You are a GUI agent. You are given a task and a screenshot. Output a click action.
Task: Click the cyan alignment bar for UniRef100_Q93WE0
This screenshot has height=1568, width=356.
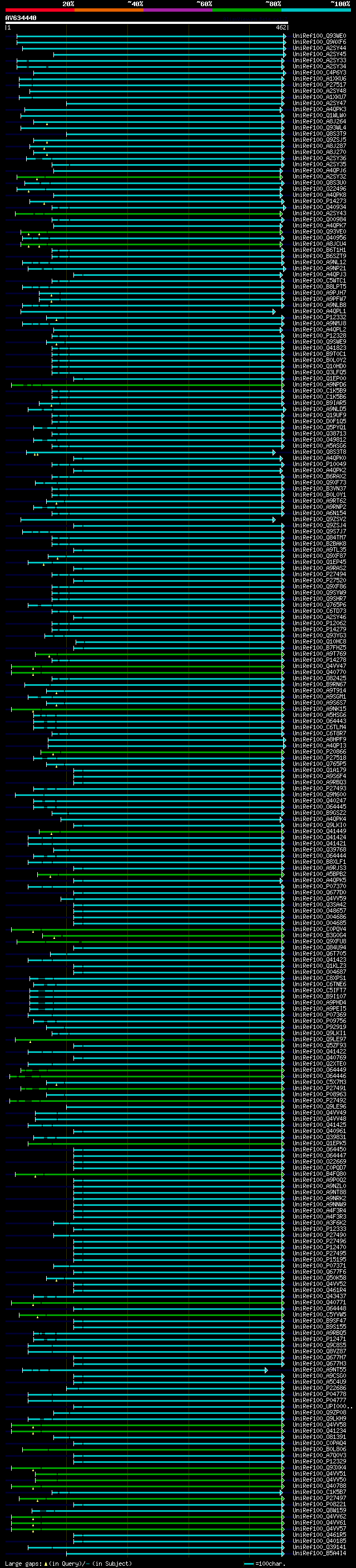[151, 37]
